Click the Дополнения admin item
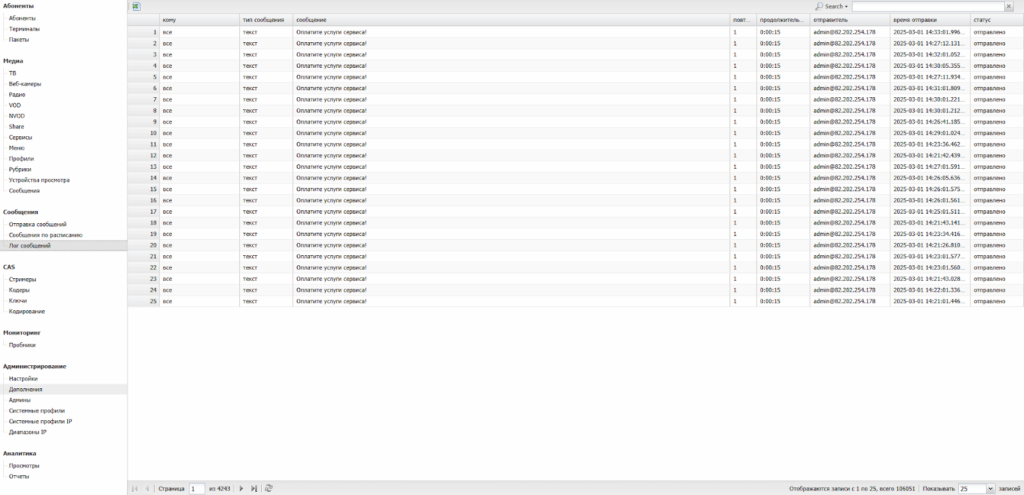Image resolution: width=1024 pixels, height=495 pixels. coord(25,389)
